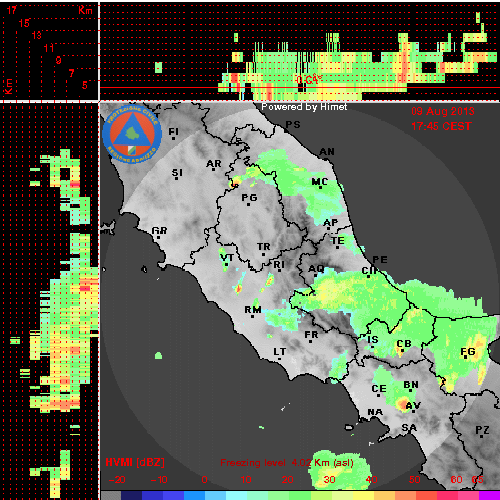Viewport: 500px width, 500px height.
Task: Click the Protezione Civile Abruzzo logo
Action: (132, 134)
